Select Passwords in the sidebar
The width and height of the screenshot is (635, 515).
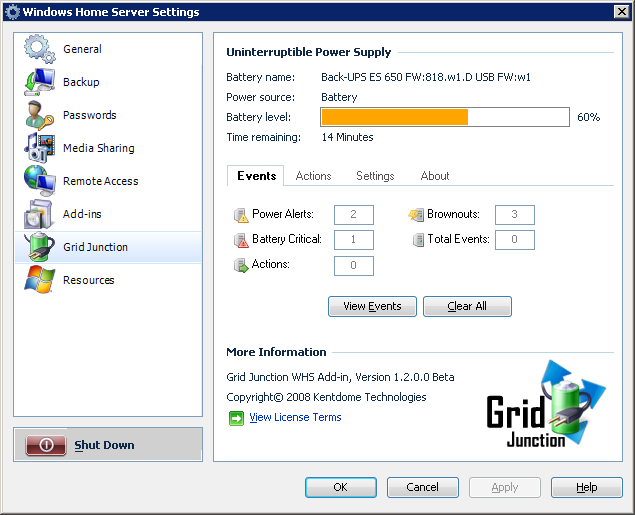point(108,115)
